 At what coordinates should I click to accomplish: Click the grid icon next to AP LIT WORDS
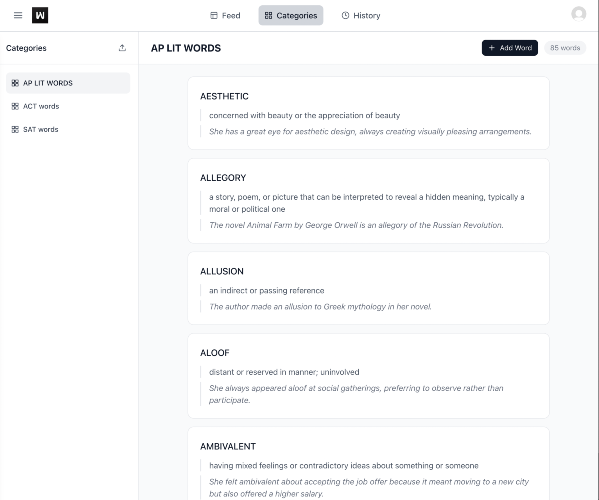coord(15,83)
